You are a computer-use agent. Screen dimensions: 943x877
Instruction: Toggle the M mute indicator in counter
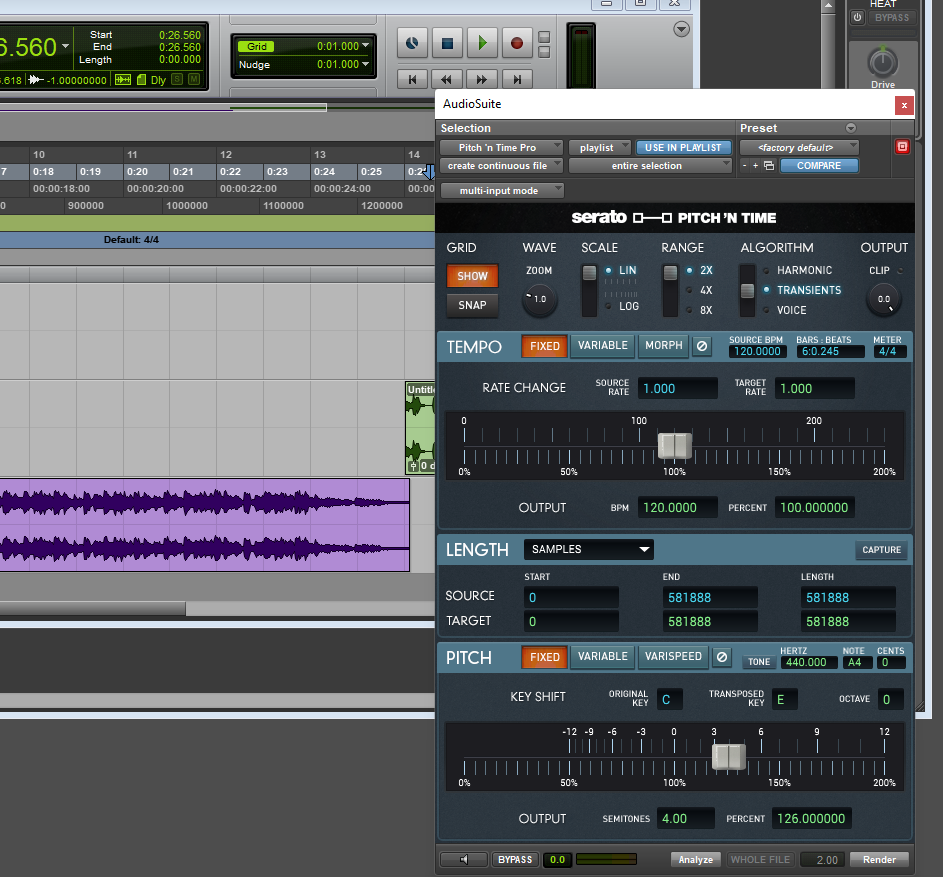tap(194, 79)
